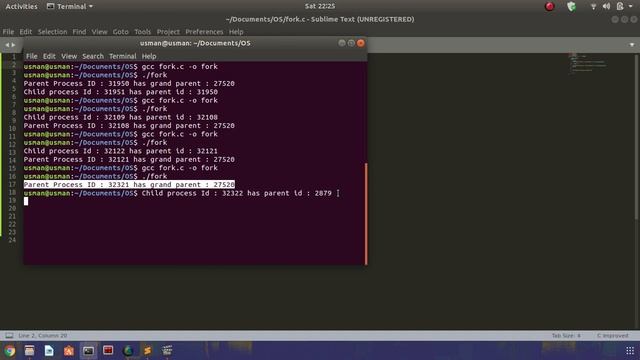
Task: Open the terminal window's Terminal menu
Action: coord(122,56)
